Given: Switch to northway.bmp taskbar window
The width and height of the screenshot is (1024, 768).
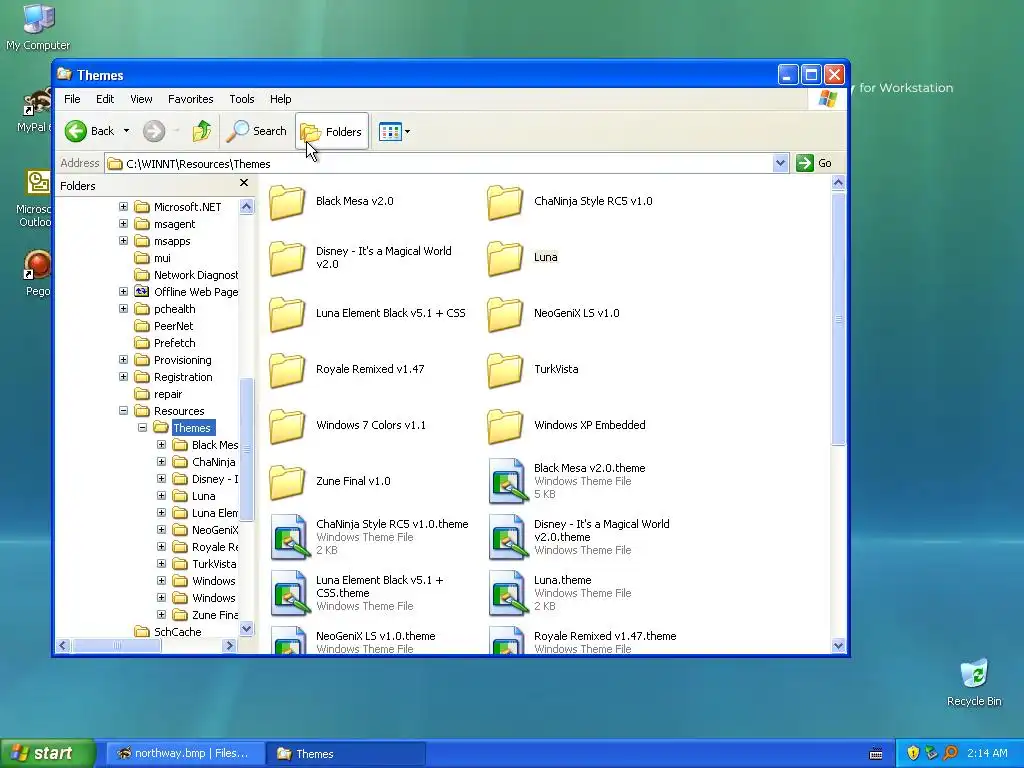Looking at the screenshot, I should (183, 754).
